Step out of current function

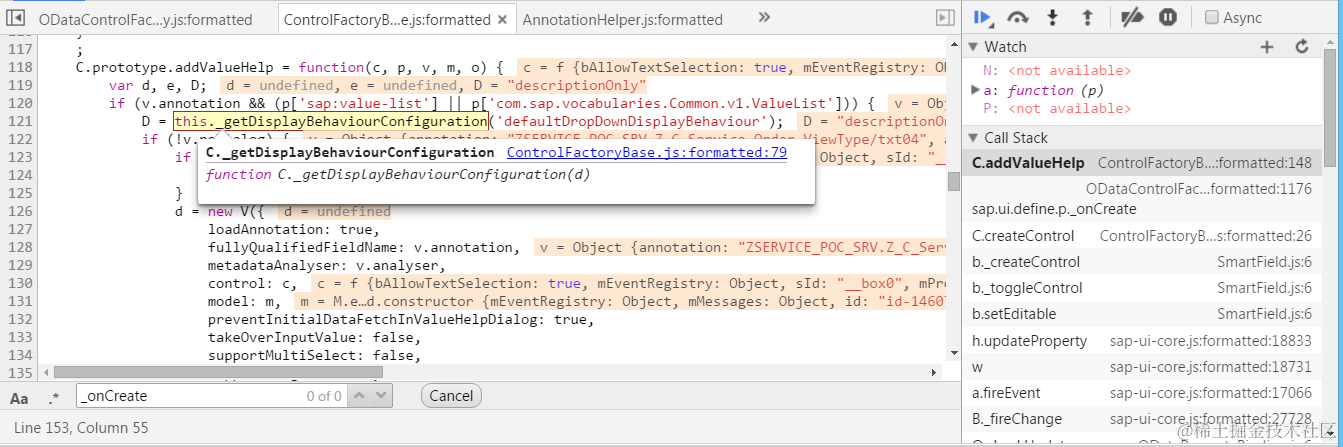pyautogui.click(x=1088, y=17)
